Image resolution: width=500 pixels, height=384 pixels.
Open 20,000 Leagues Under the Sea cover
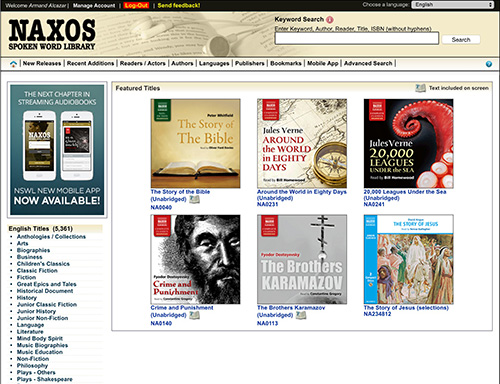click(x=408, y=143)
